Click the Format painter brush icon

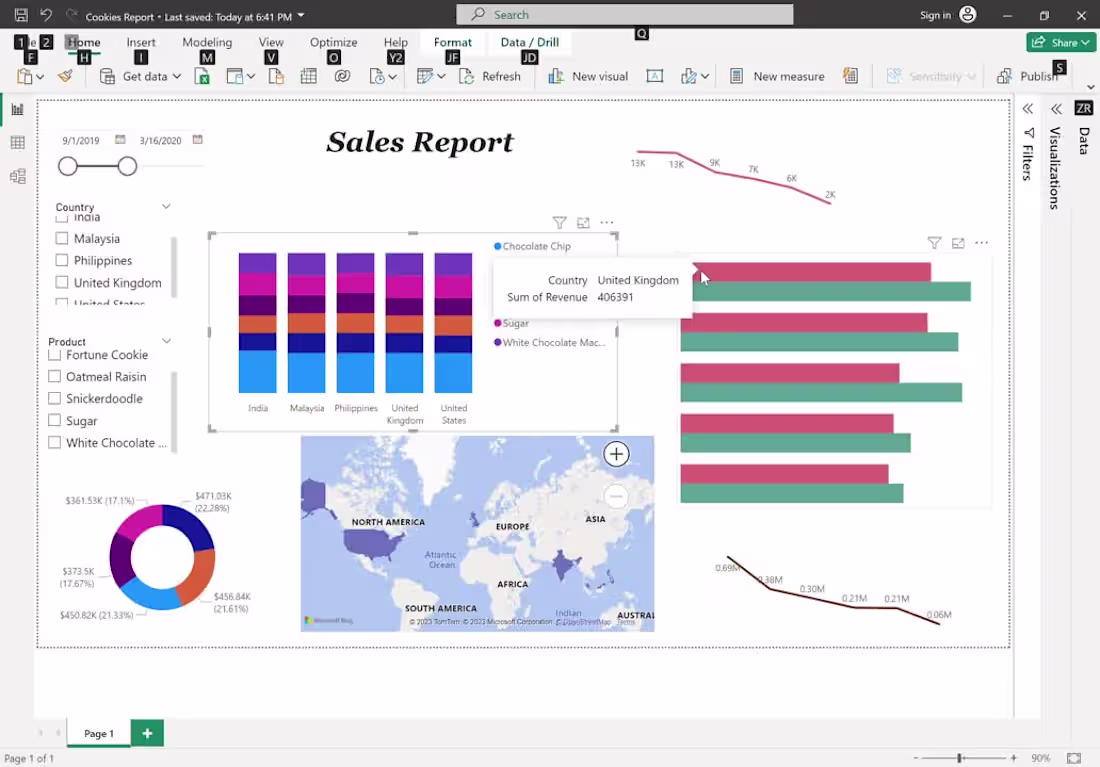pyautogui.click(x=65, y=76)
